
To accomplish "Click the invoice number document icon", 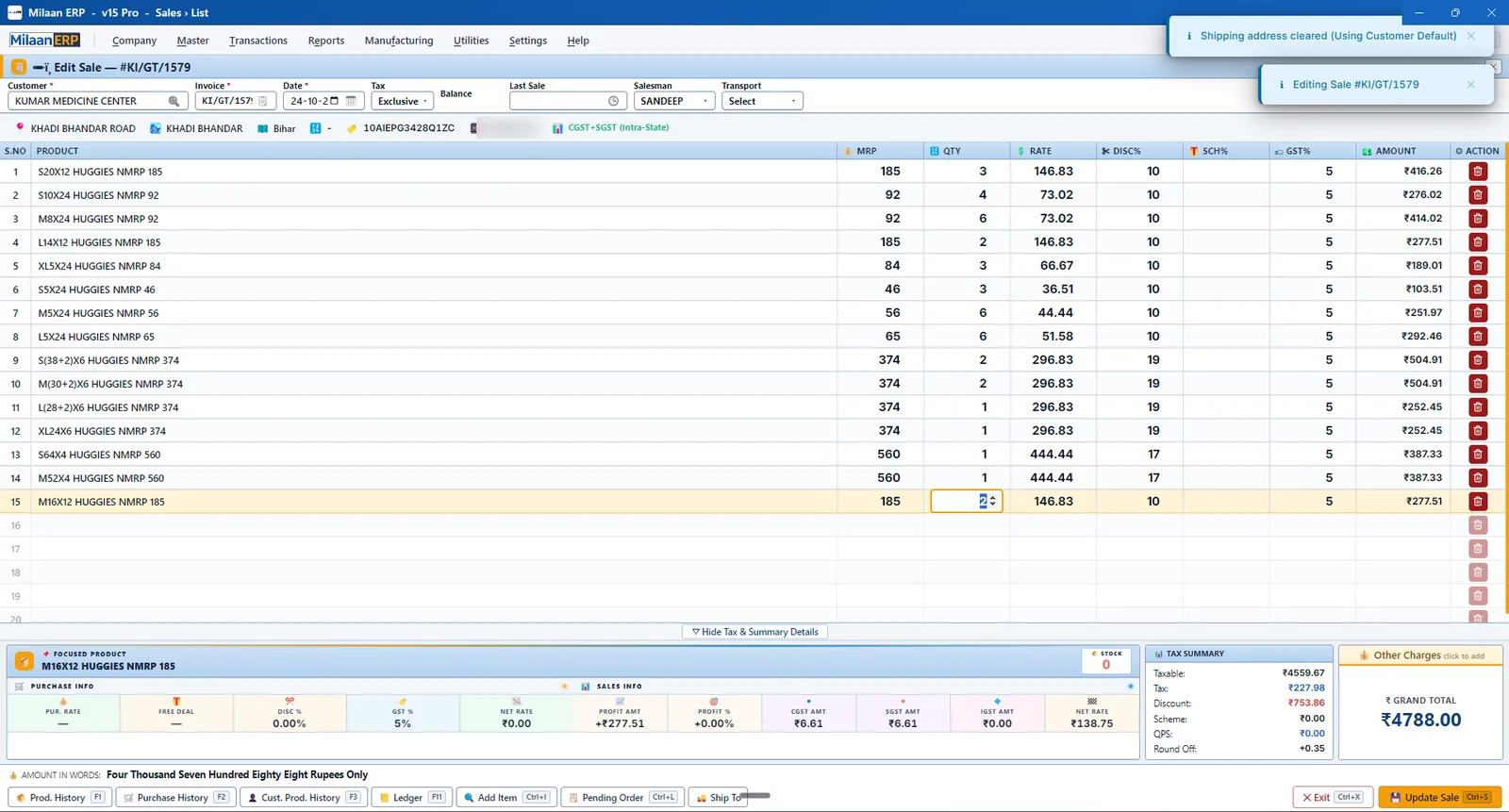I will [x=263, y=101].
